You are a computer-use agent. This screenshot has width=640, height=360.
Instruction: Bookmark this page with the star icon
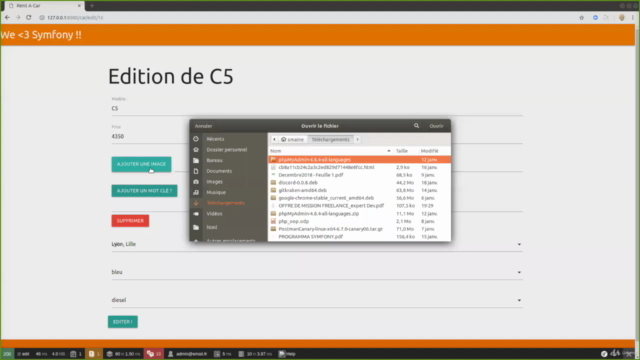click(582, 18)
